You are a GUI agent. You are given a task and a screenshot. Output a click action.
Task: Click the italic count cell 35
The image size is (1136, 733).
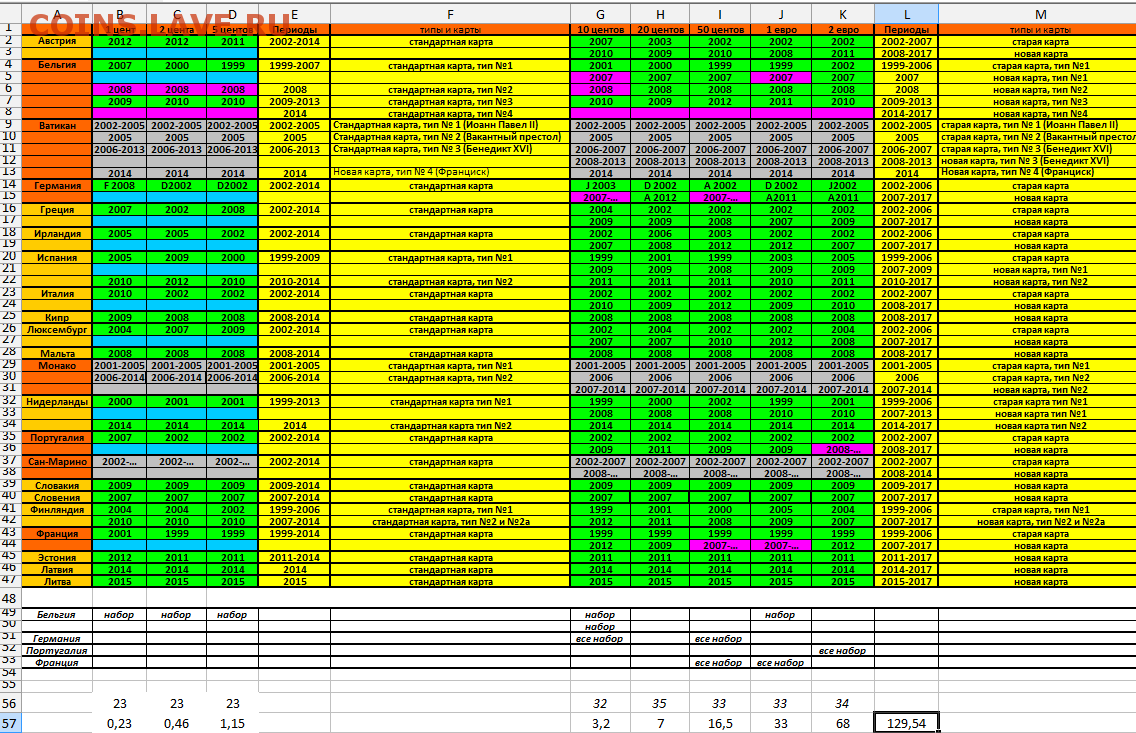pos(660,703)
